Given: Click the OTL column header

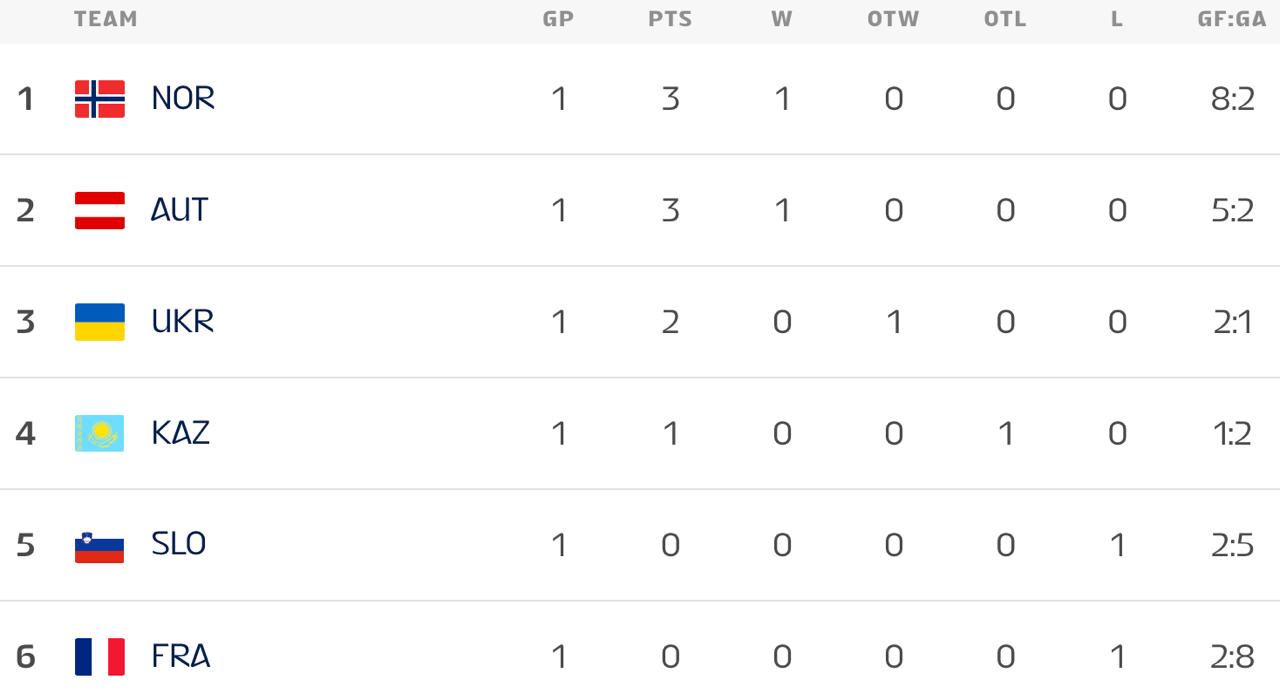Looking at the screenshot, I should (1005, 19).
